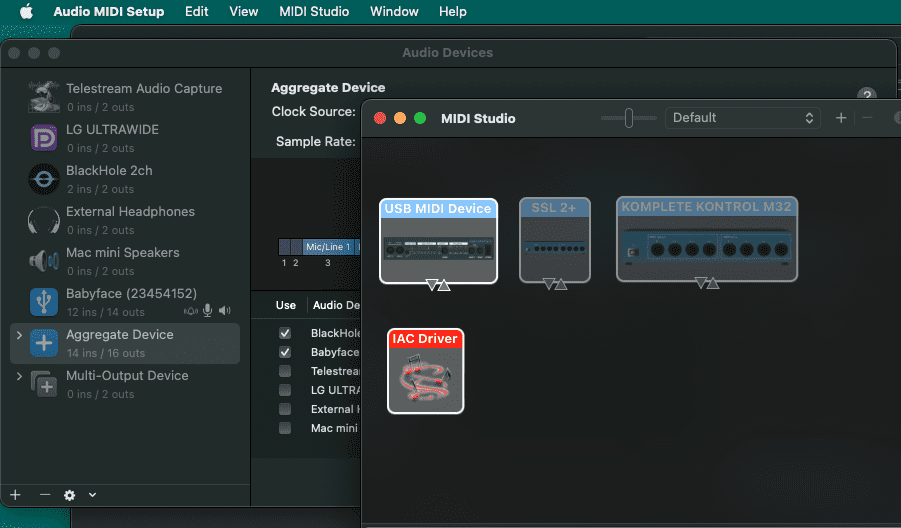901x528 pixels.
Task: Click the Aggregate Device heading text
Action: pos(328,87)
